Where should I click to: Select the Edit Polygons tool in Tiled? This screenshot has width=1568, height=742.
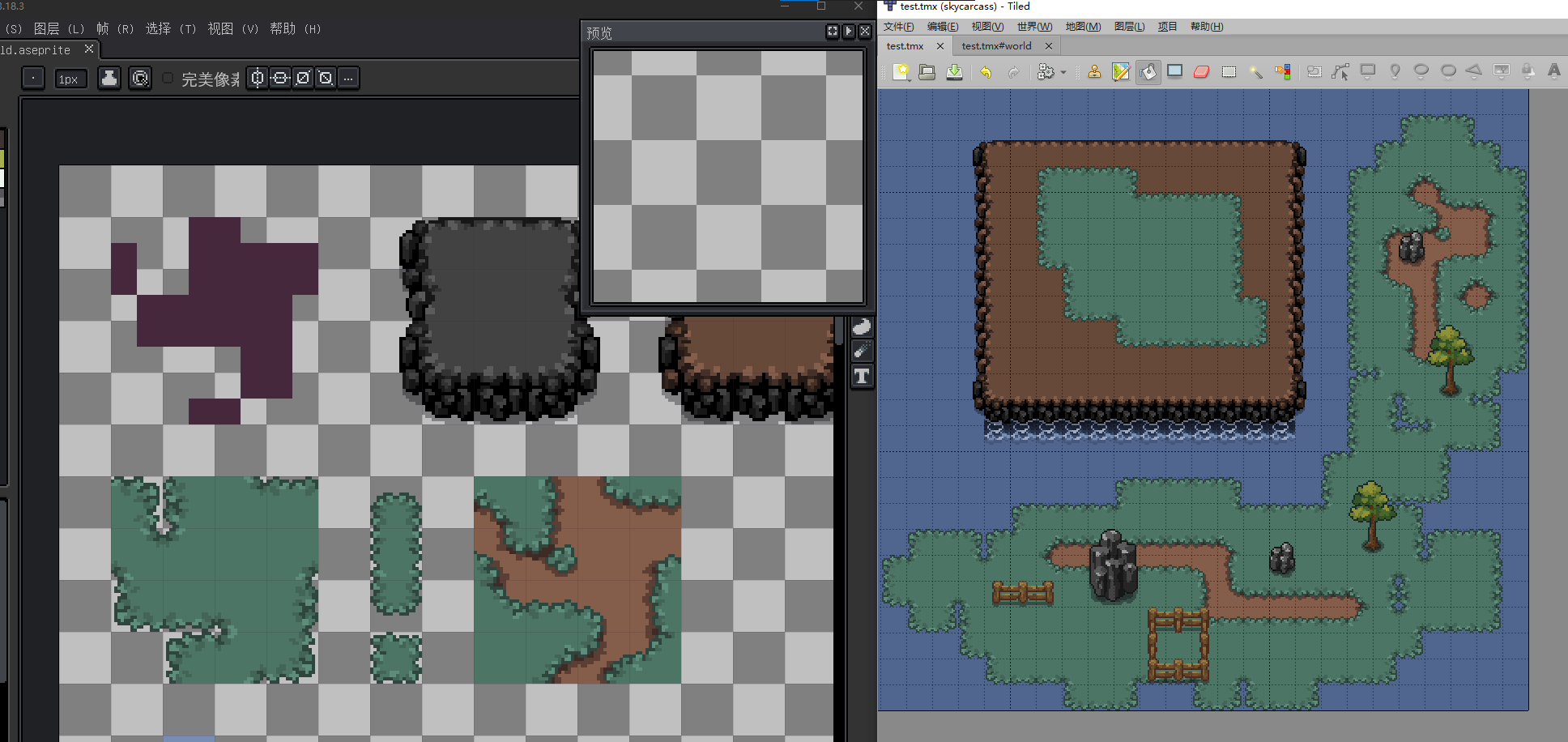coord(1340,72)
